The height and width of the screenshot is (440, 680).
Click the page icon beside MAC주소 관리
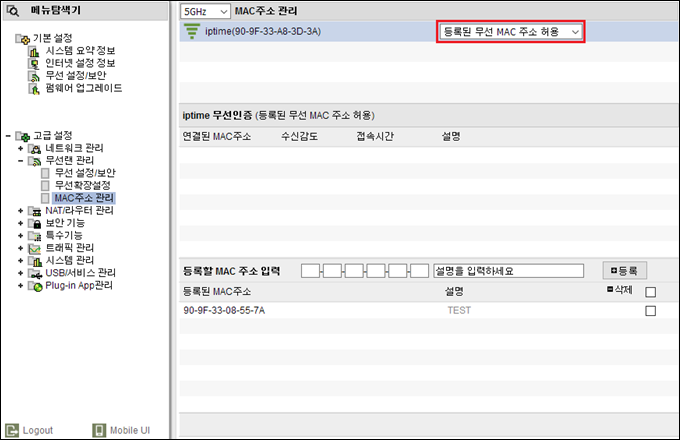tap(45, 198)
